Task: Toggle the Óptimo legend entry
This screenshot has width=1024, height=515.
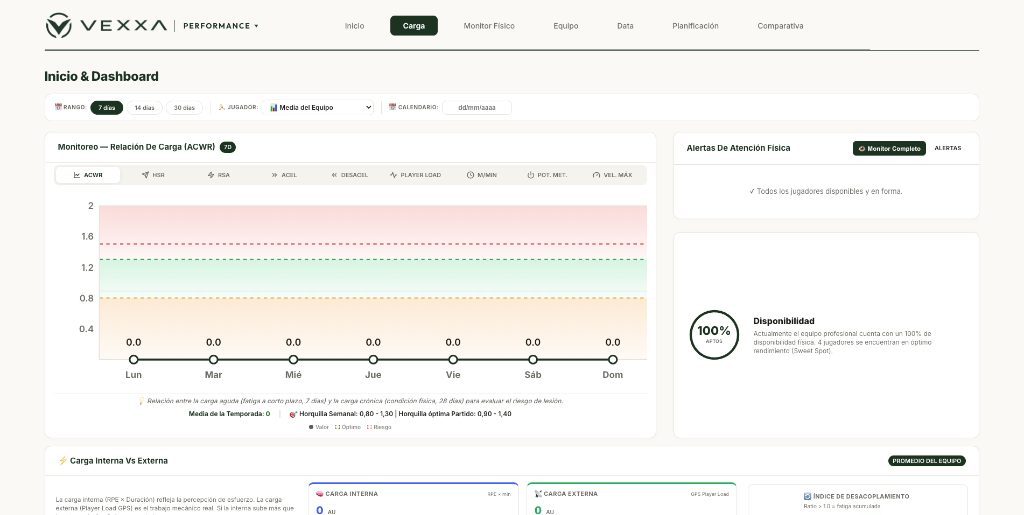Action: pyautogui.click(x=347, y=427)
